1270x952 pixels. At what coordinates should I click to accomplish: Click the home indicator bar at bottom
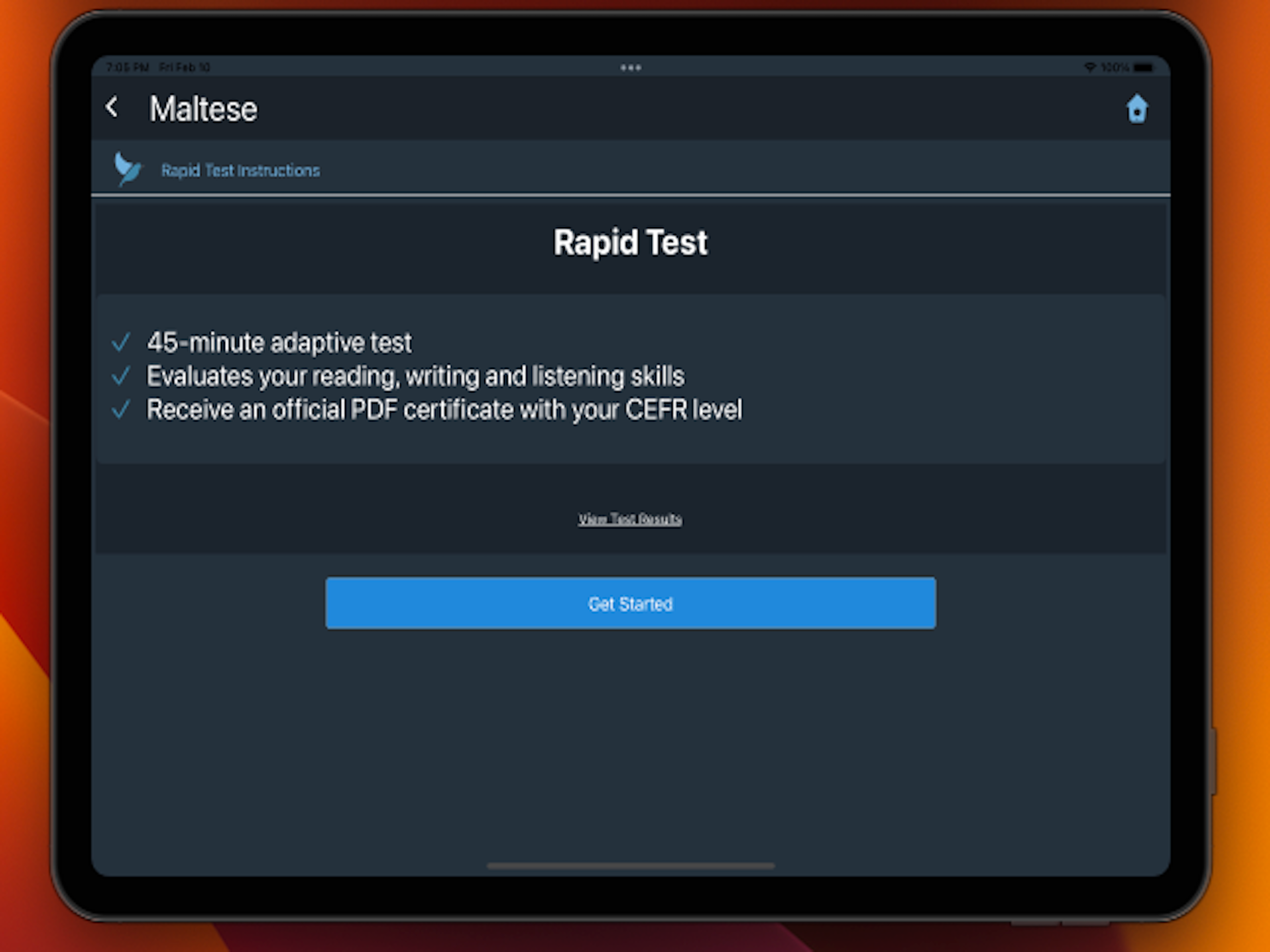[630, 865]
